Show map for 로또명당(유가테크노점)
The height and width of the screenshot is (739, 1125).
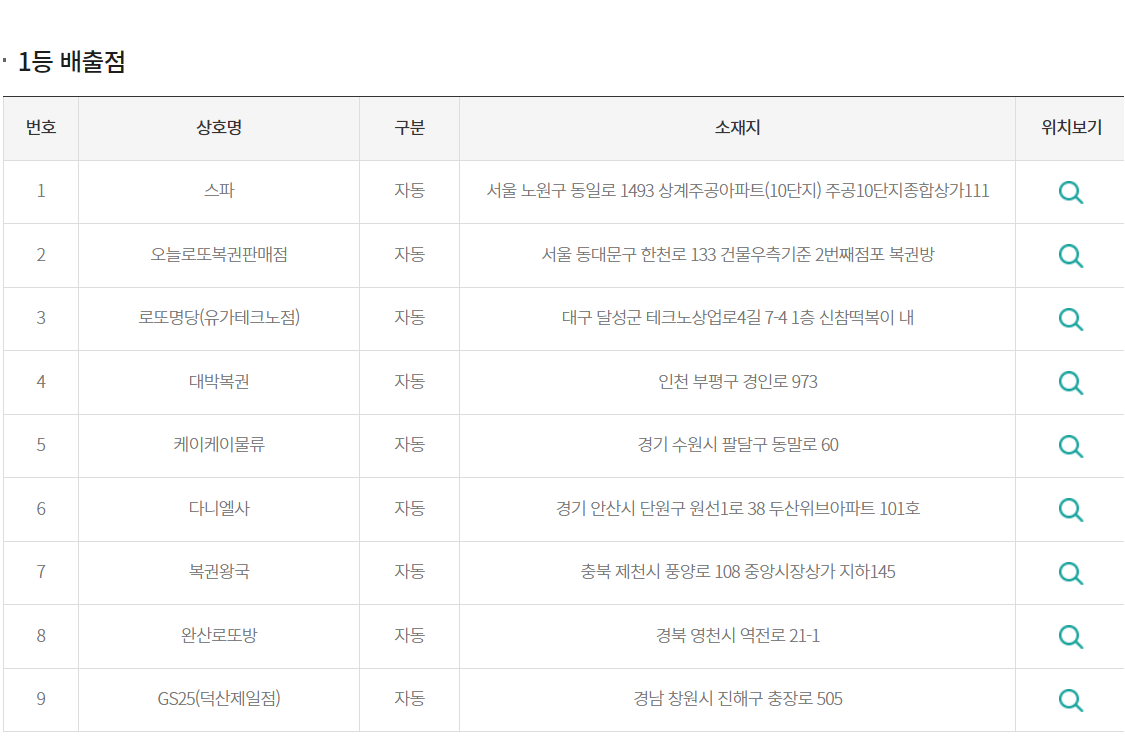click(1070, 319)
